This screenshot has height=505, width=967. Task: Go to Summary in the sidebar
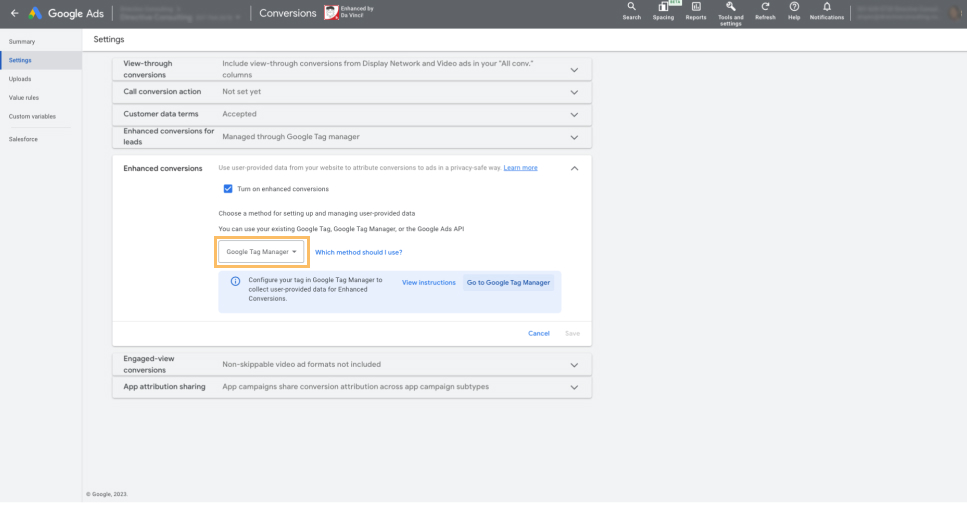click(x=22, y=41)
